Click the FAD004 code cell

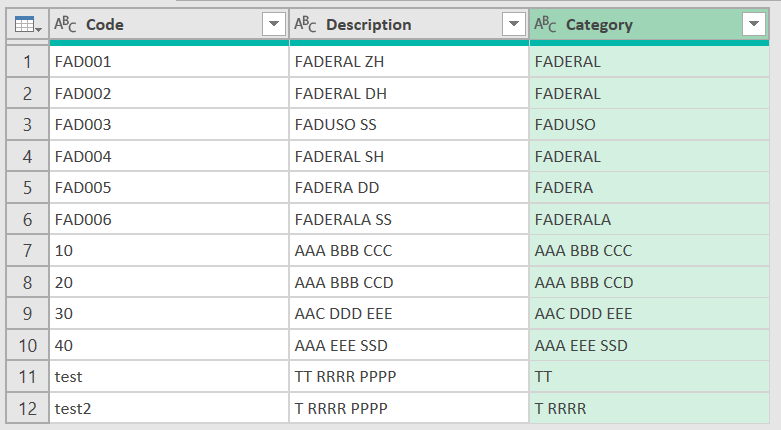click(169, 156)
